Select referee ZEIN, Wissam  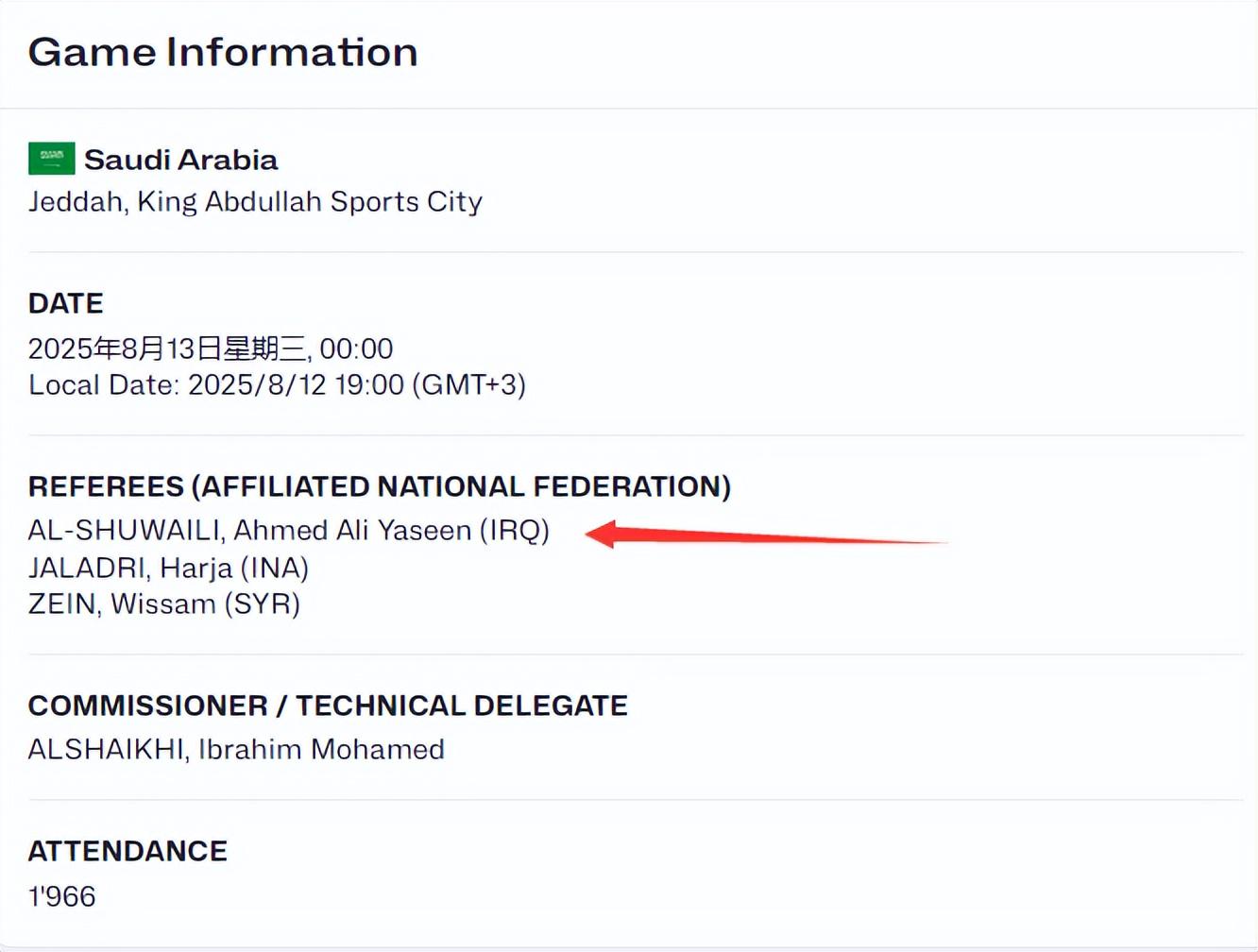pos(122,603)
